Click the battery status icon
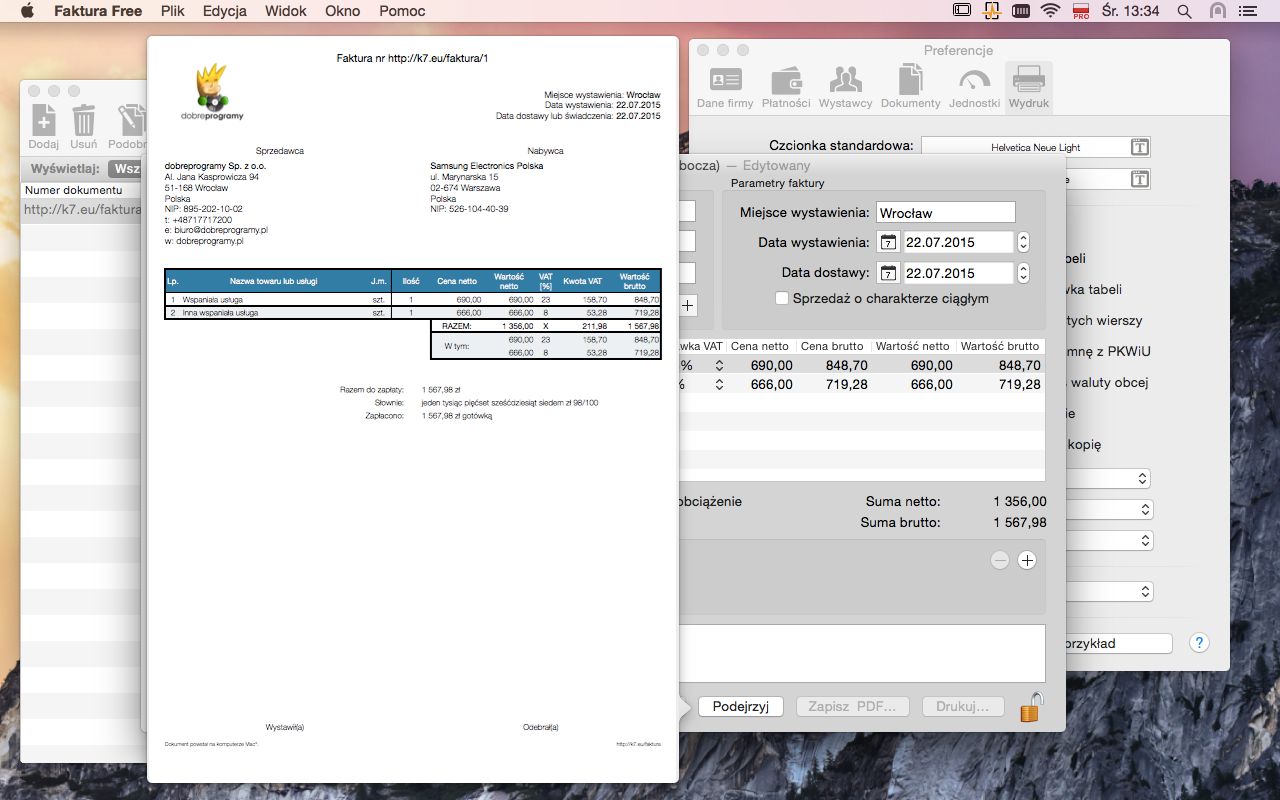This screenshot has width=1280, height=800. [x=1021, y=11]
